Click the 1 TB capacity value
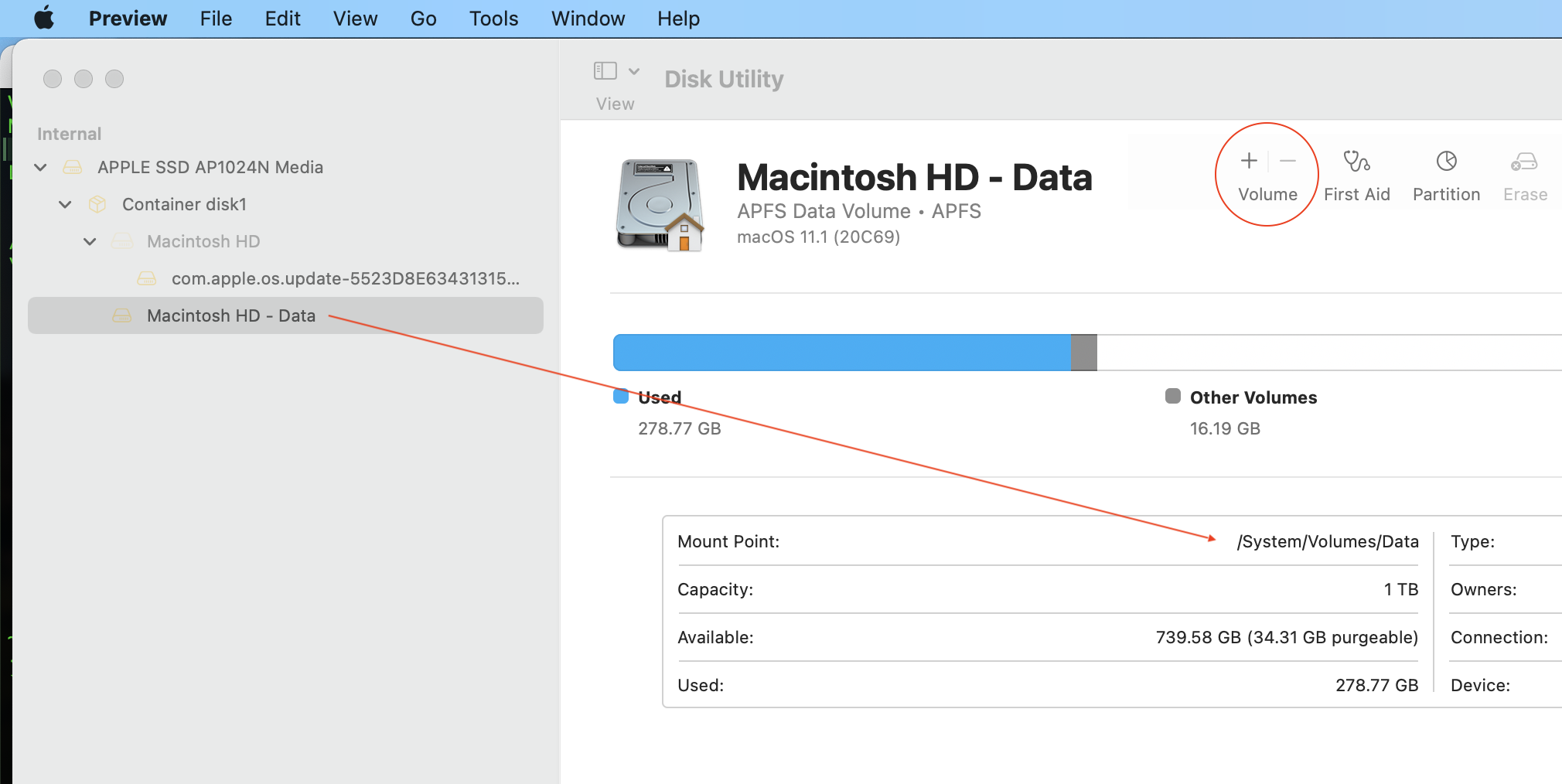This screenshot has width=1562, height=784. [x=1401, y=589]
